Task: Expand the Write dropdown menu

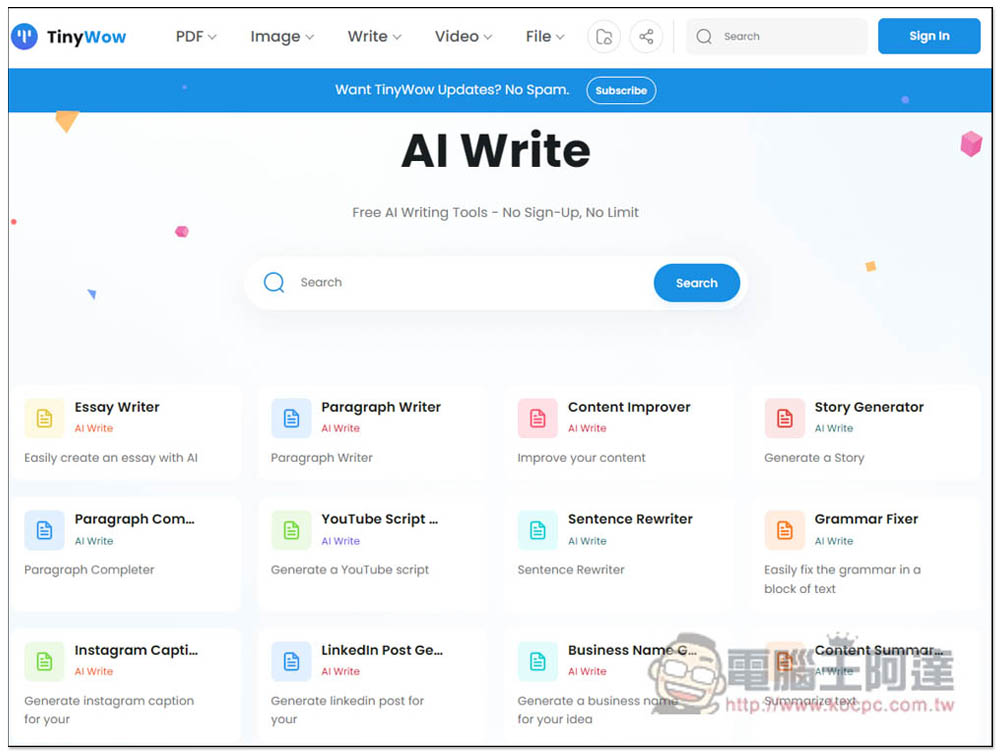Action: [374, 36]
